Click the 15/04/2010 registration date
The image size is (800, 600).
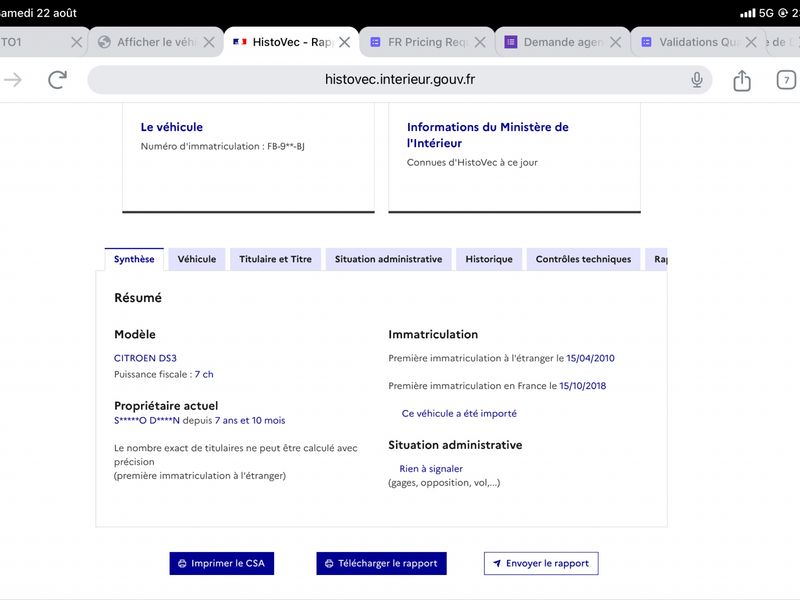click(590, 358)
